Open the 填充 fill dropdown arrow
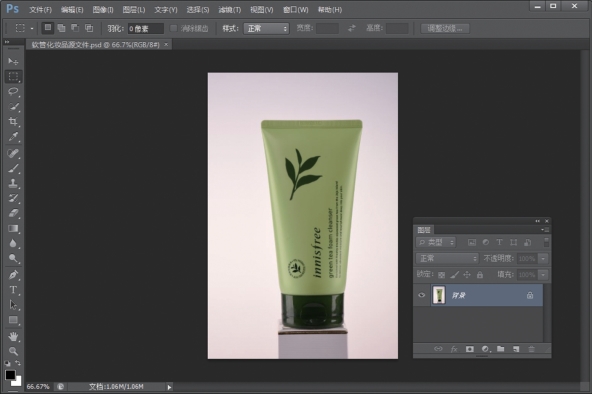 click(x=543, y=275)
